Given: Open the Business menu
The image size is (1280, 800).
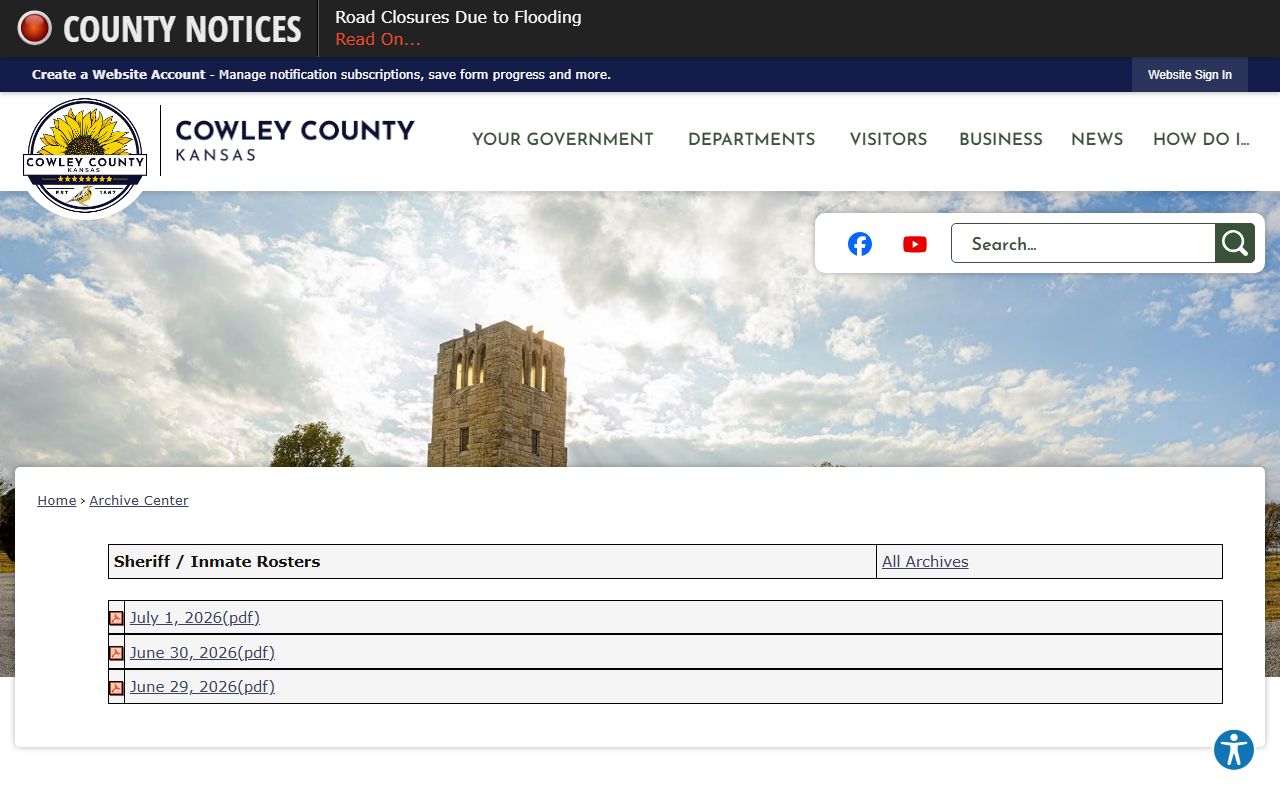Looking at the screenshot, I should (x=1001, y=140).
